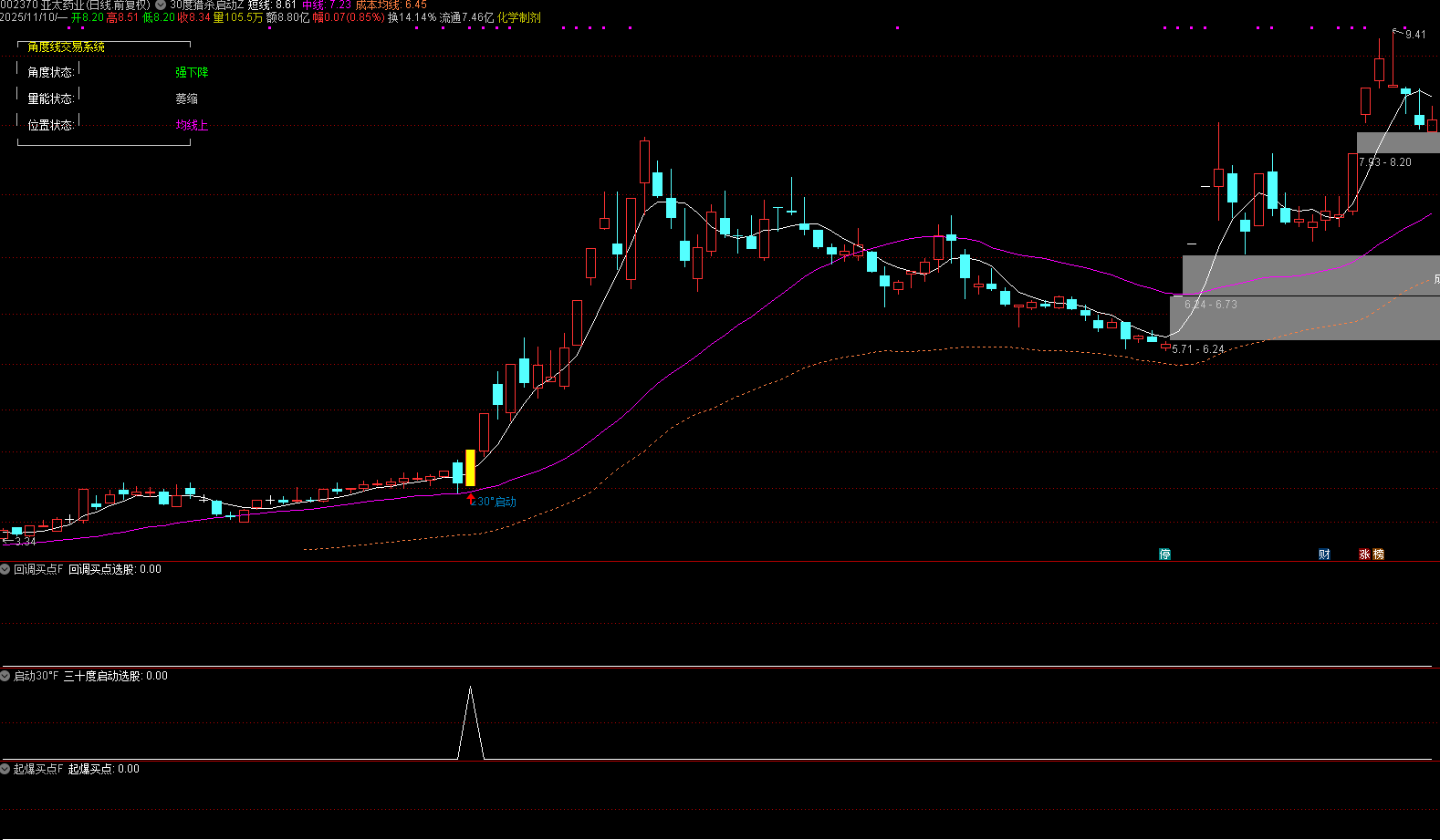Click the red arrow at 30°启动 signal
Screen dimensions: 1440x840
coord(471,500)
